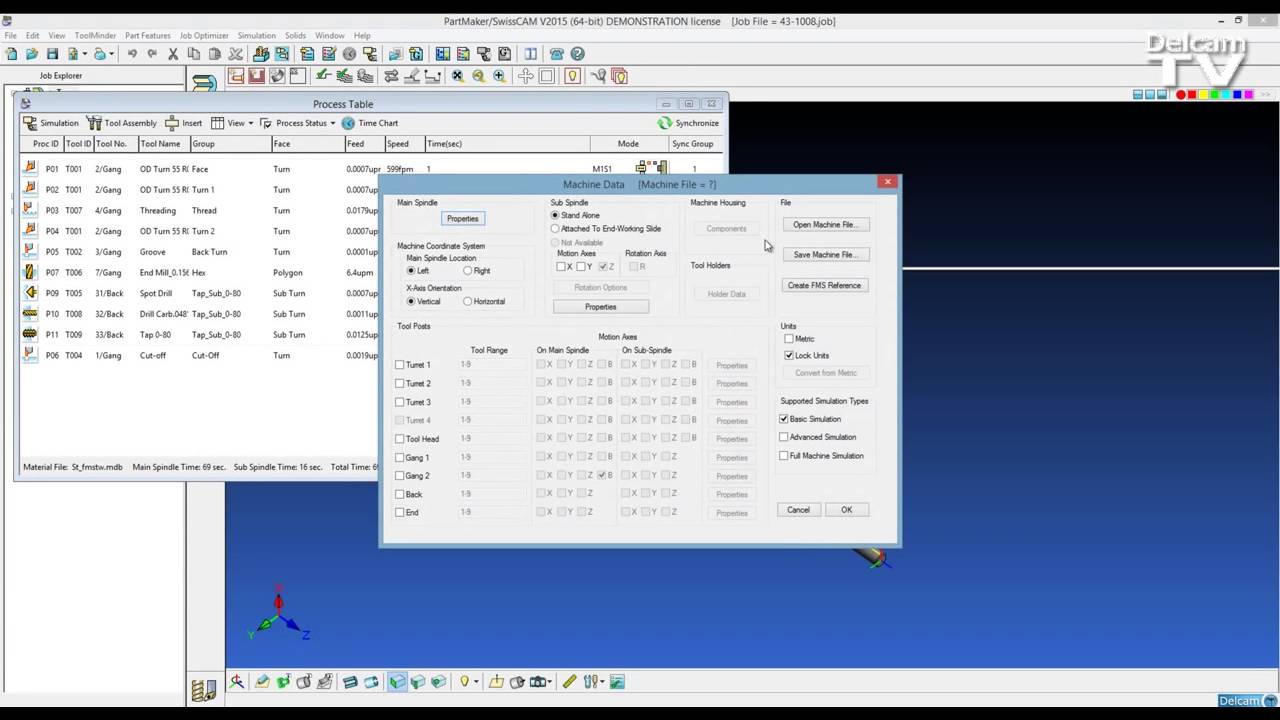Screen dimensions: 1280x720
Task: Click the Help question mark icon
Action: [577, 54]
